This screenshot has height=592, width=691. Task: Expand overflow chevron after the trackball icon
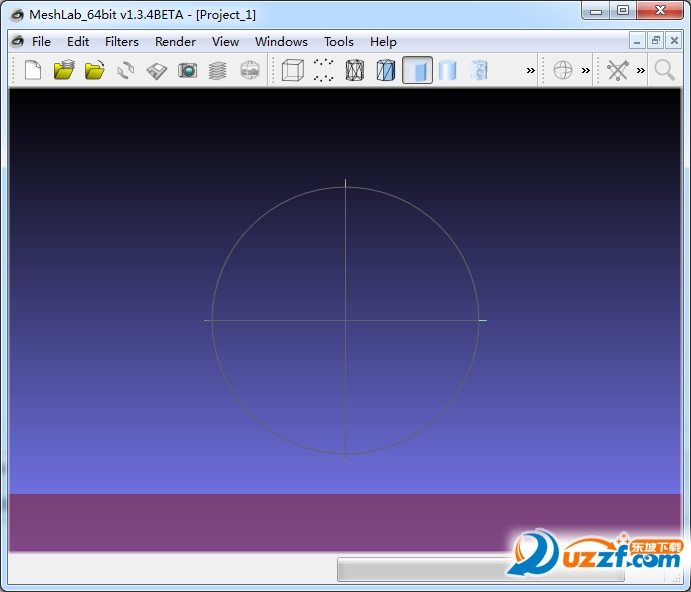(586, 70)
